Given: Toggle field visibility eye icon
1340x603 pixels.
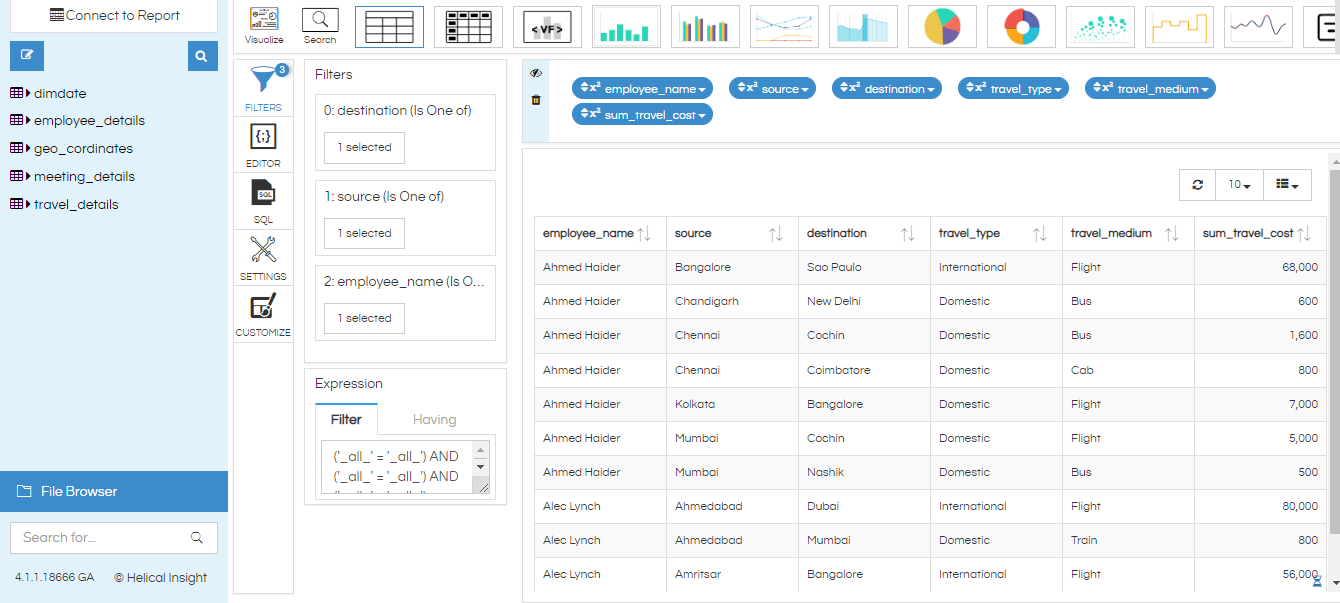Looking at the screenshot, I should click(536, 73).
